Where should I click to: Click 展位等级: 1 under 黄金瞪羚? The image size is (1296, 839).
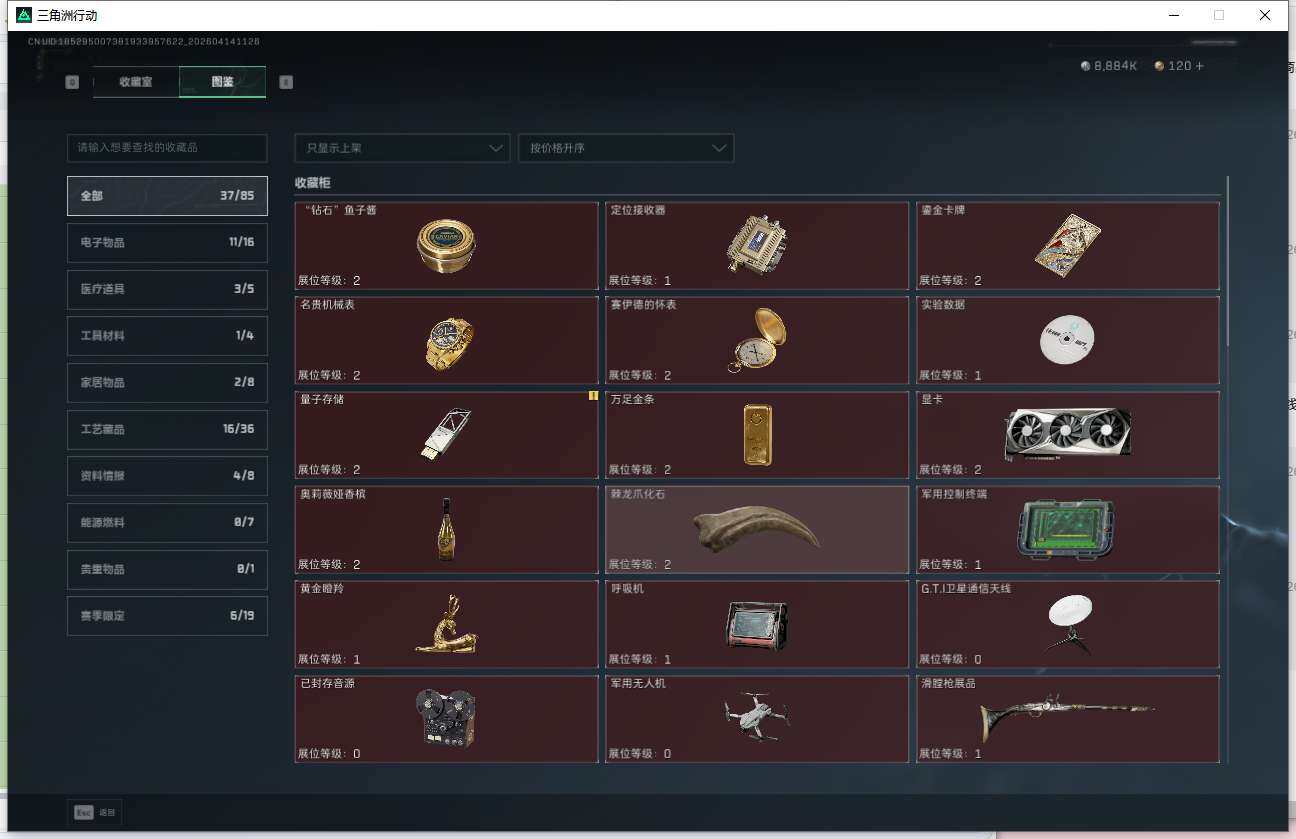pyautogui.click(x=329, y=660)
